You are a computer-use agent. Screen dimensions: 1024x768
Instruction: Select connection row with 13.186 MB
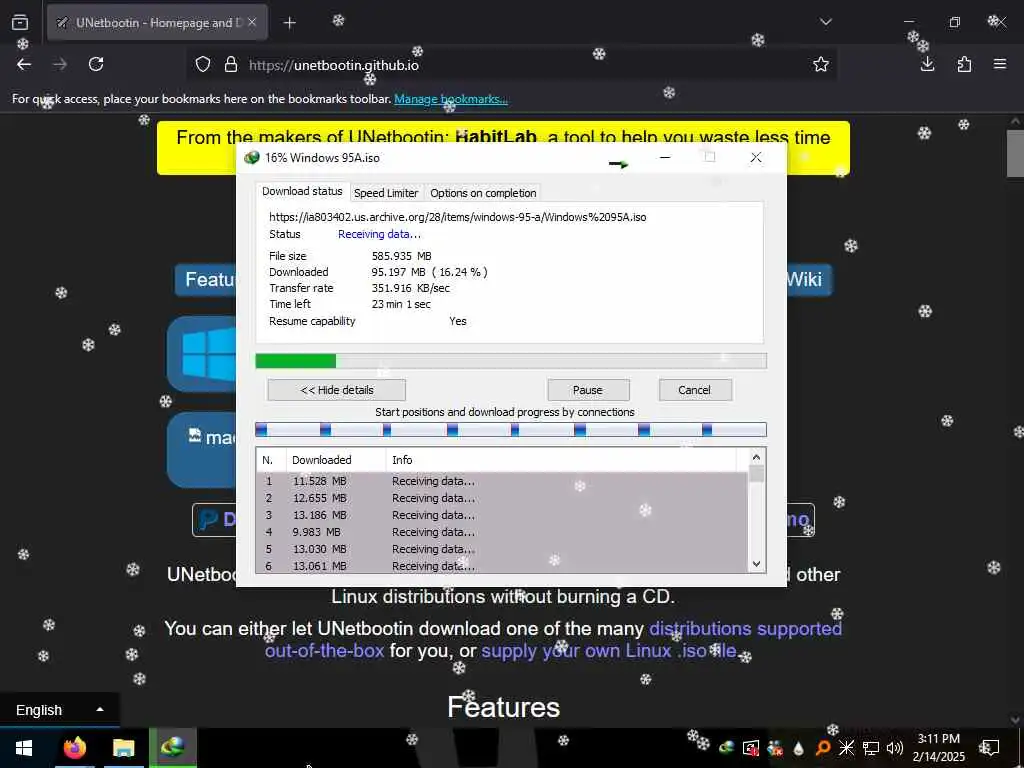(502, 515)
